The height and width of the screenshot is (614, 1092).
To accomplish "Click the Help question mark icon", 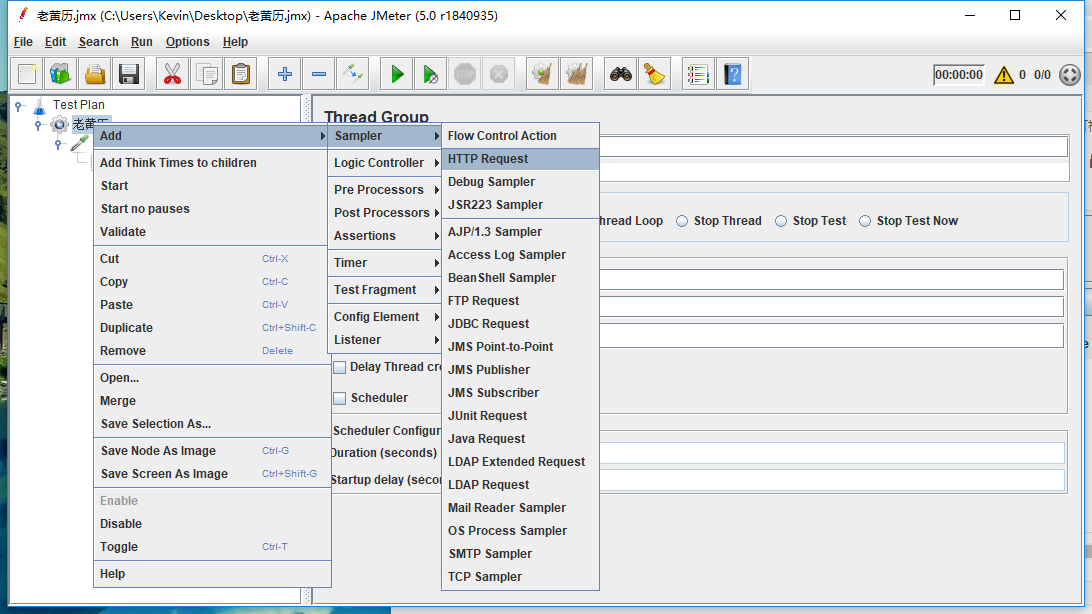I will [x=733, y=74].
